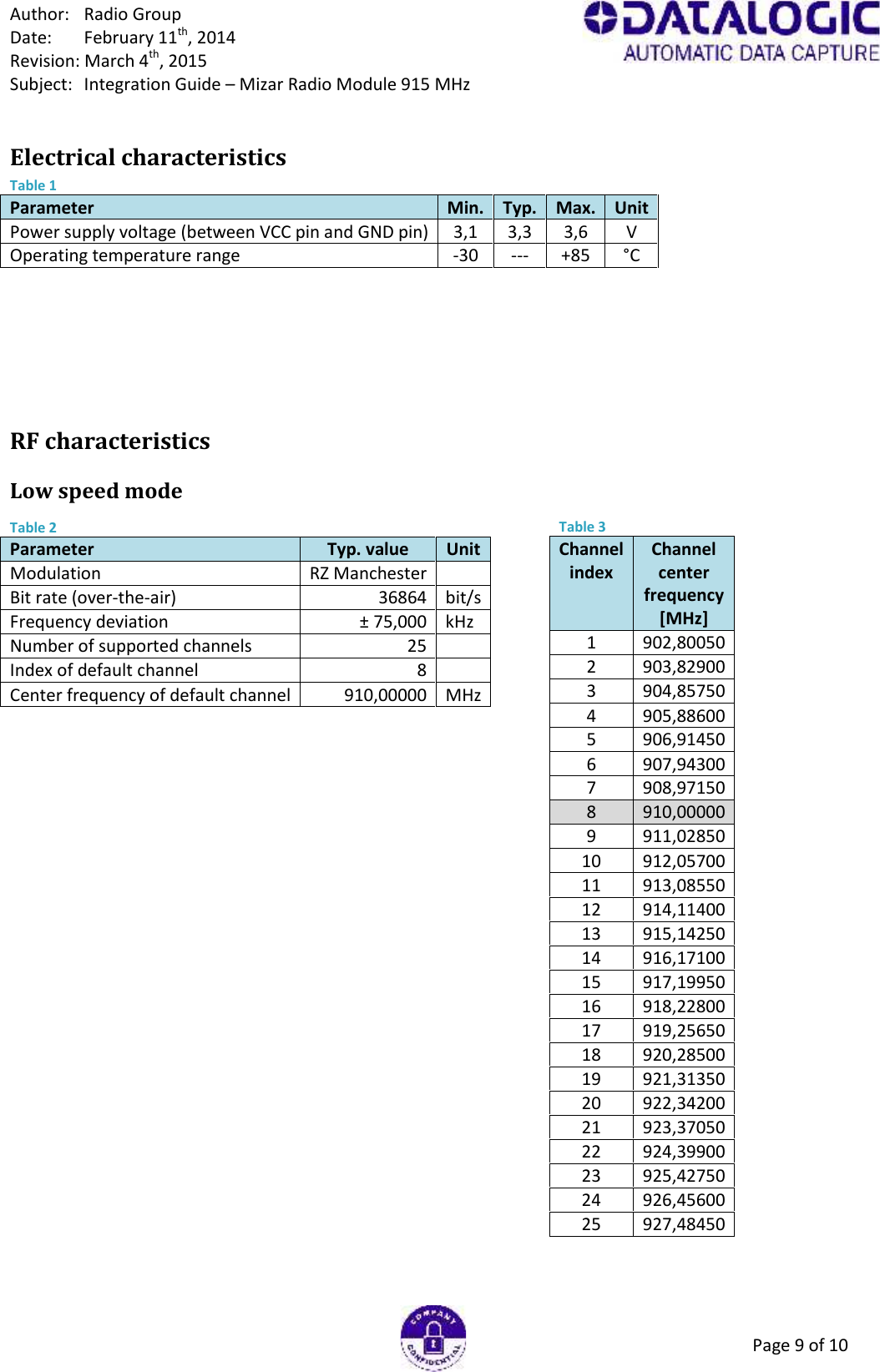Select the 'RF characteristics' heading
Screen dimensions: 880x1372
pos(110,441)
